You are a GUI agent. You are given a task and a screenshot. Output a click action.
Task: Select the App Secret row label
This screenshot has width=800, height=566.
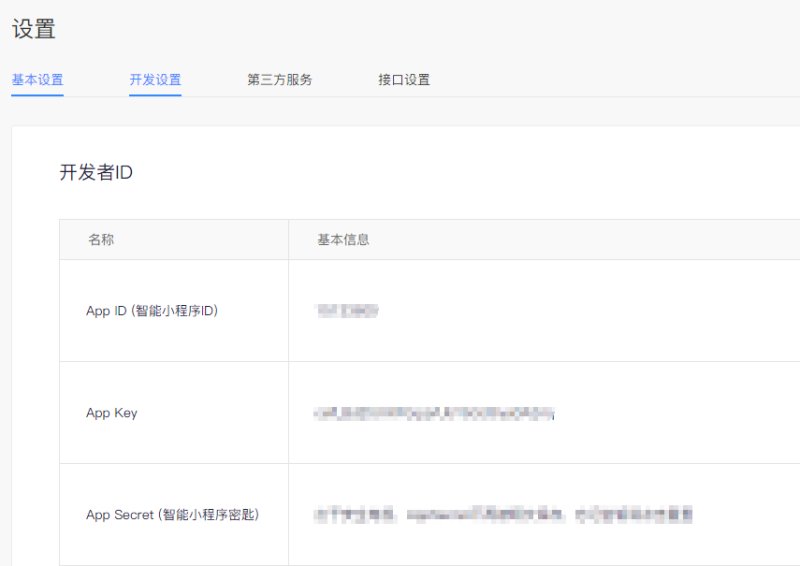pyautogui.click(x=172, y=515)
